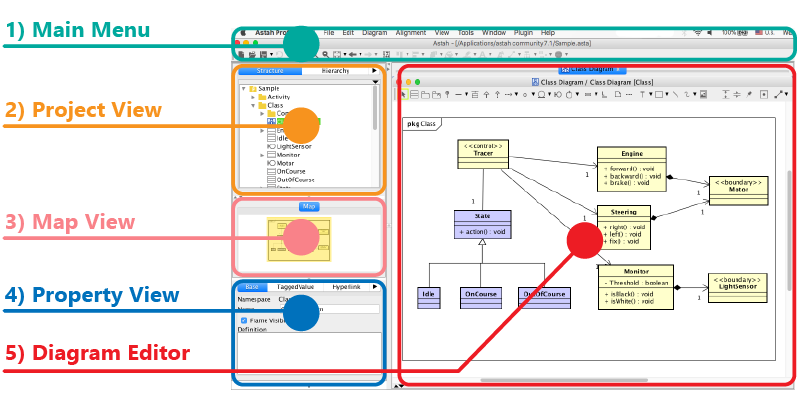
Task: Open the Window menu
Action: 494,33
